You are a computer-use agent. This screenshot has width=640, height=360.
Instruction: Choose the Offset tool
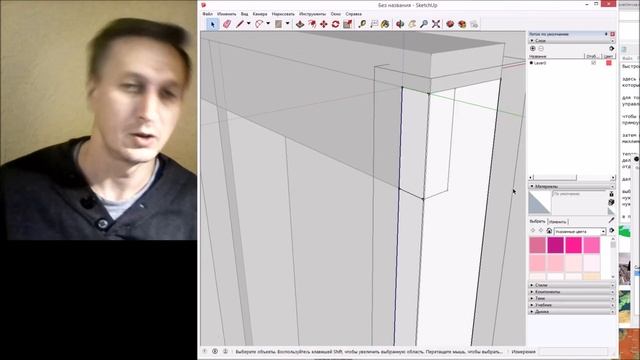coord(312,24)
